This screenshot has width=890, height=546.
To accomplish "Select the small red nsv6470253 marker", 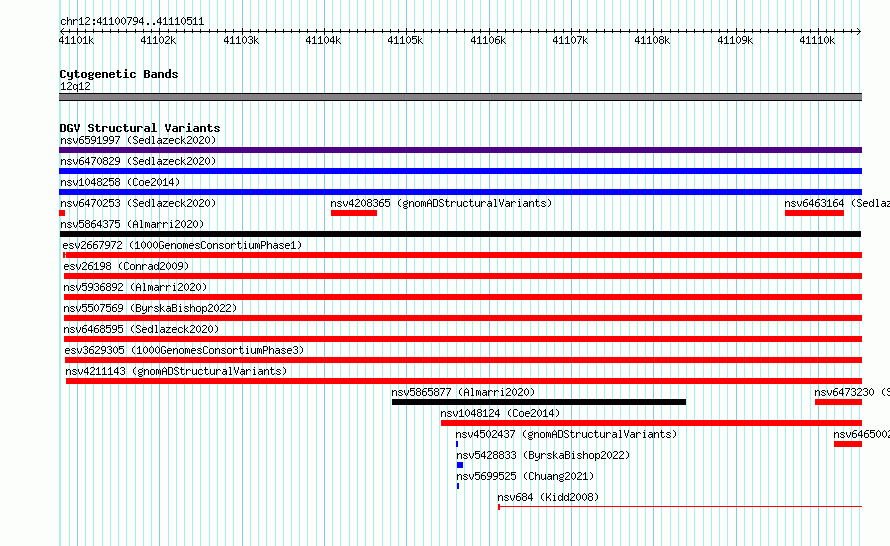I will [x=62, y=213].
